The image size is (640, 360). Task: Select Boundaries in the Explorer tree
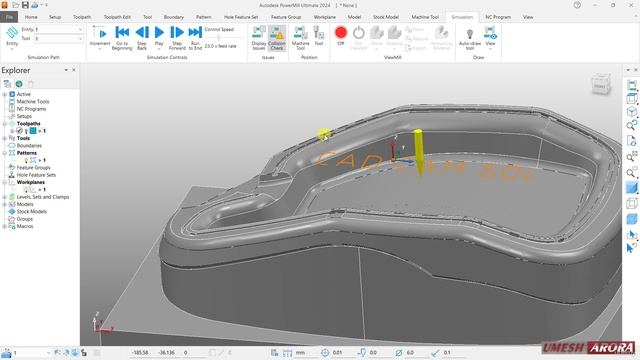click(x=29, y=146)
